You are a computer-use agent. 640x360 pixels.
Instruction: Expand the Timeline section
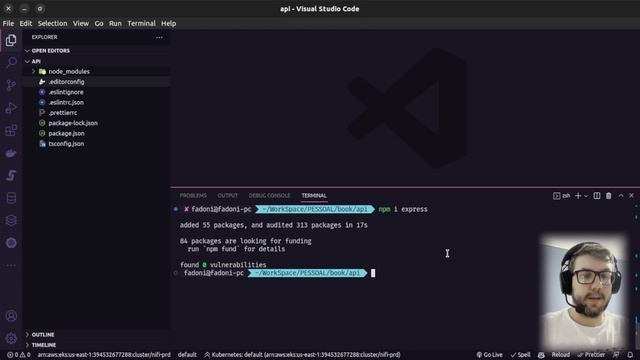tap(44, 345)
